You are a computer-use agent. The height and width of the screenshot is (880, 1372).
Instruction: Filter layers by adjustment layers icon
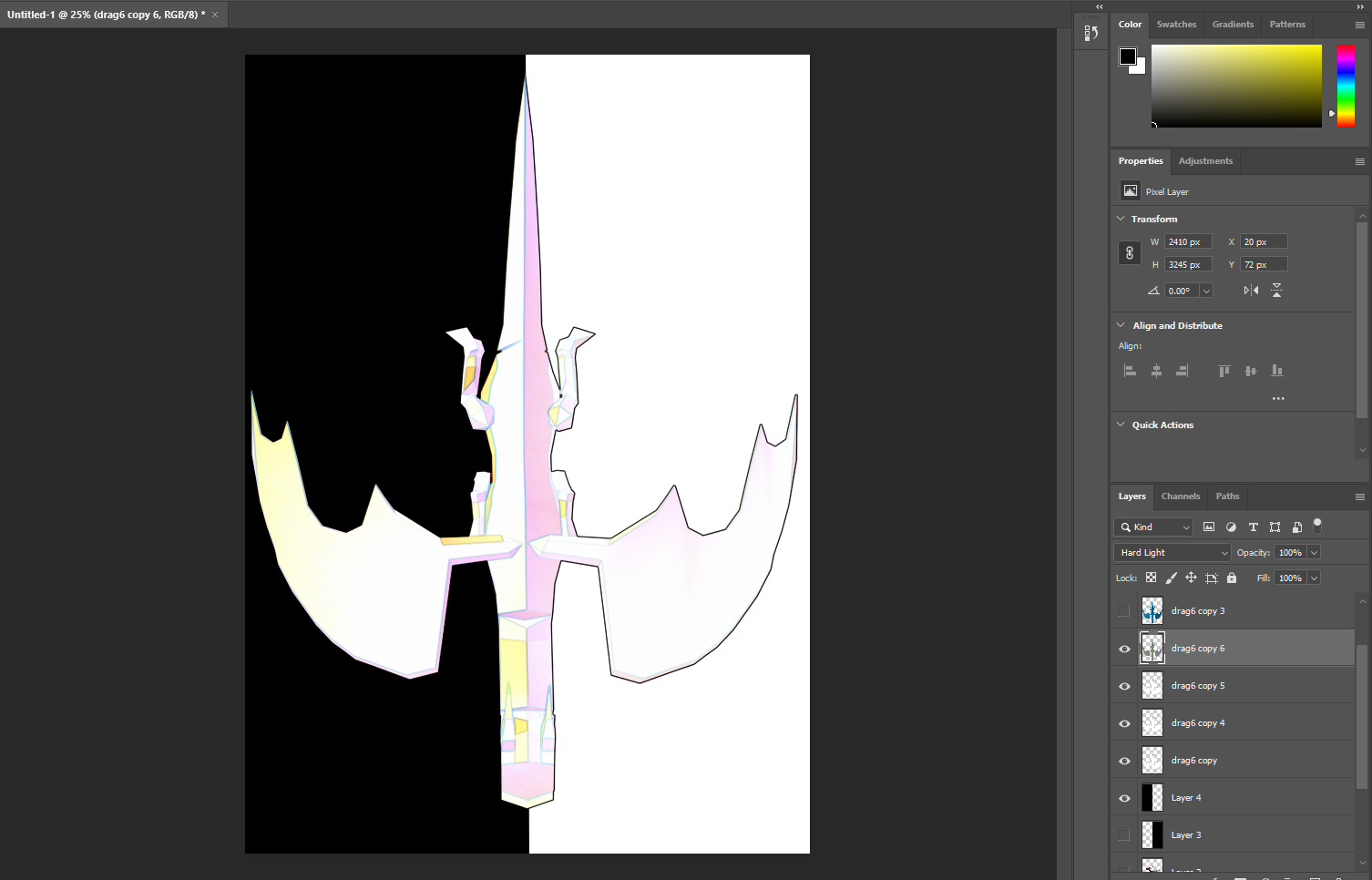pos(1231,527)
